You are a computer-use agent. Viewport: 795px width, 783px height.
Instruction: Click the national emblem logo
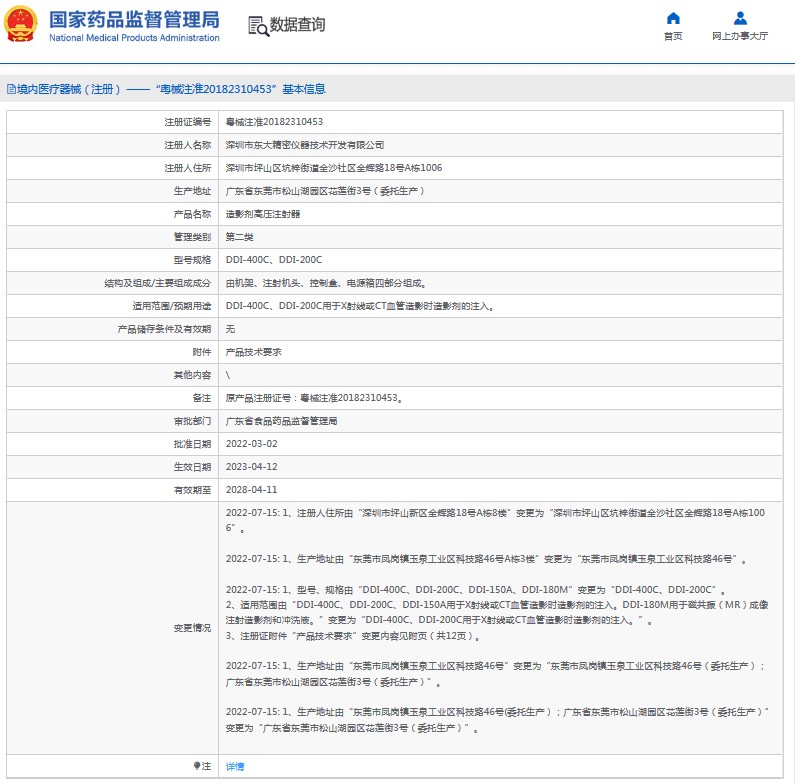(20, 24)
